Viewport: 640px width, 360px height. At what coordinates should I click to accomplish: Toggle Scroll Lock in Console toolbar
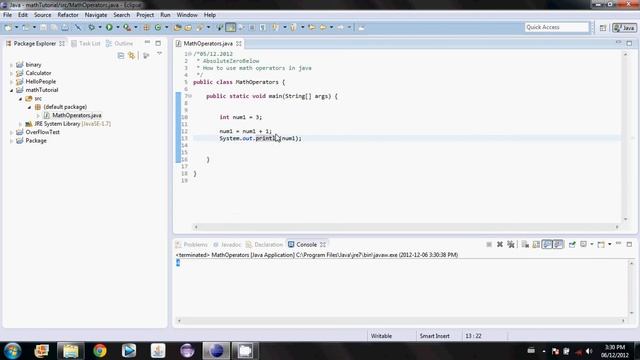(536, 244)
